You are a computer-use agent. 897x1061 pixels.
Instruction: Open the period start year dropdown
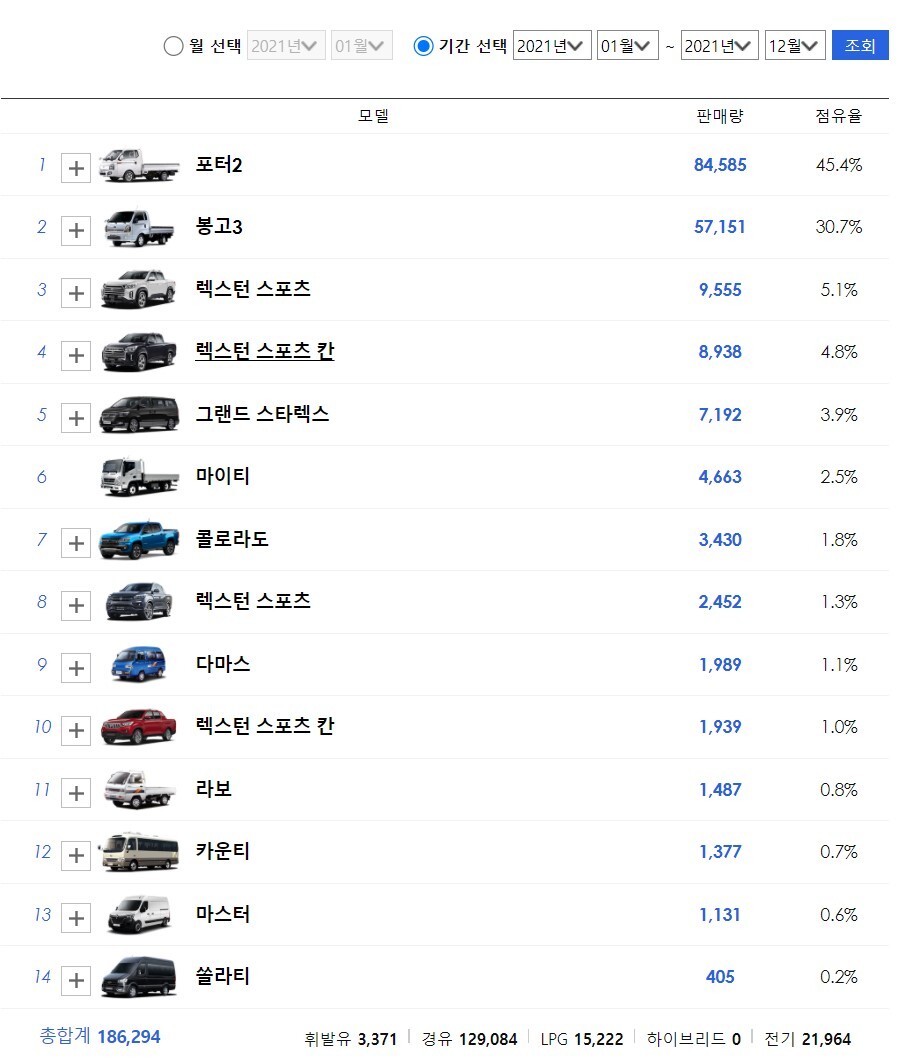(x=552, y=45)
